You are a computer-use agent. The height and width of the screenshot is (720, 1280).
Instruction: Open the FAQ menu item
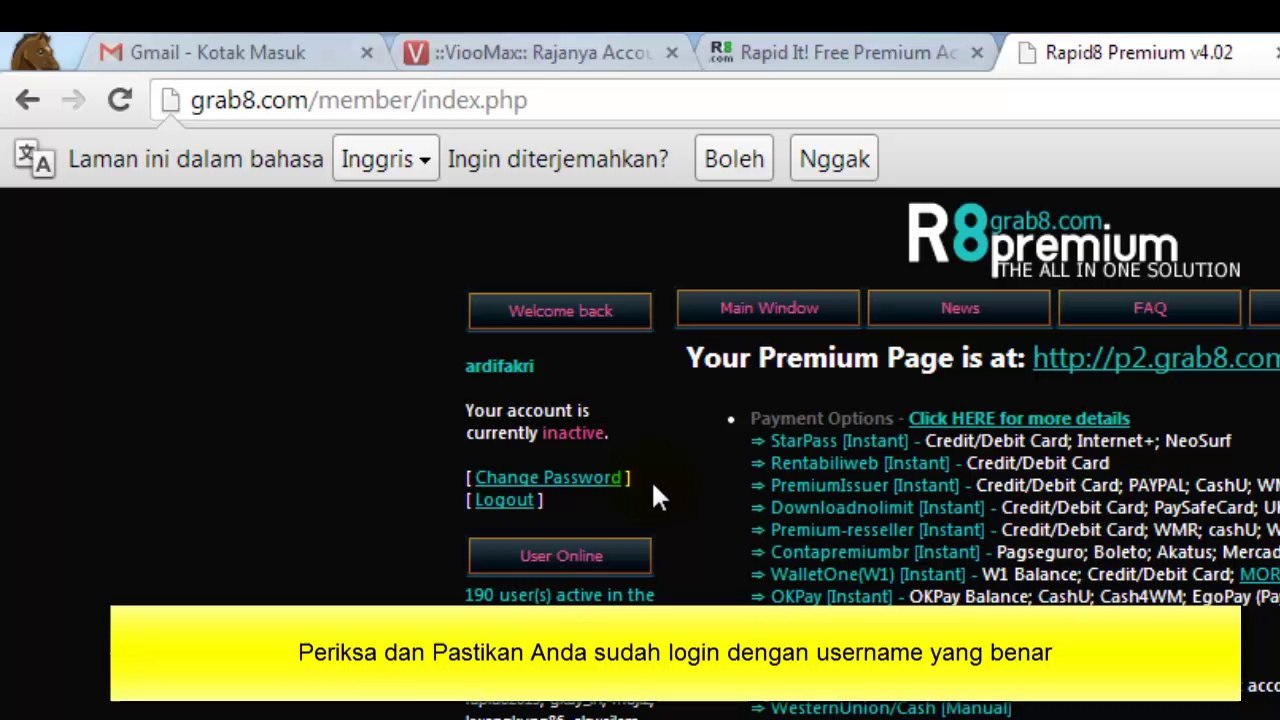point(1150,308)
